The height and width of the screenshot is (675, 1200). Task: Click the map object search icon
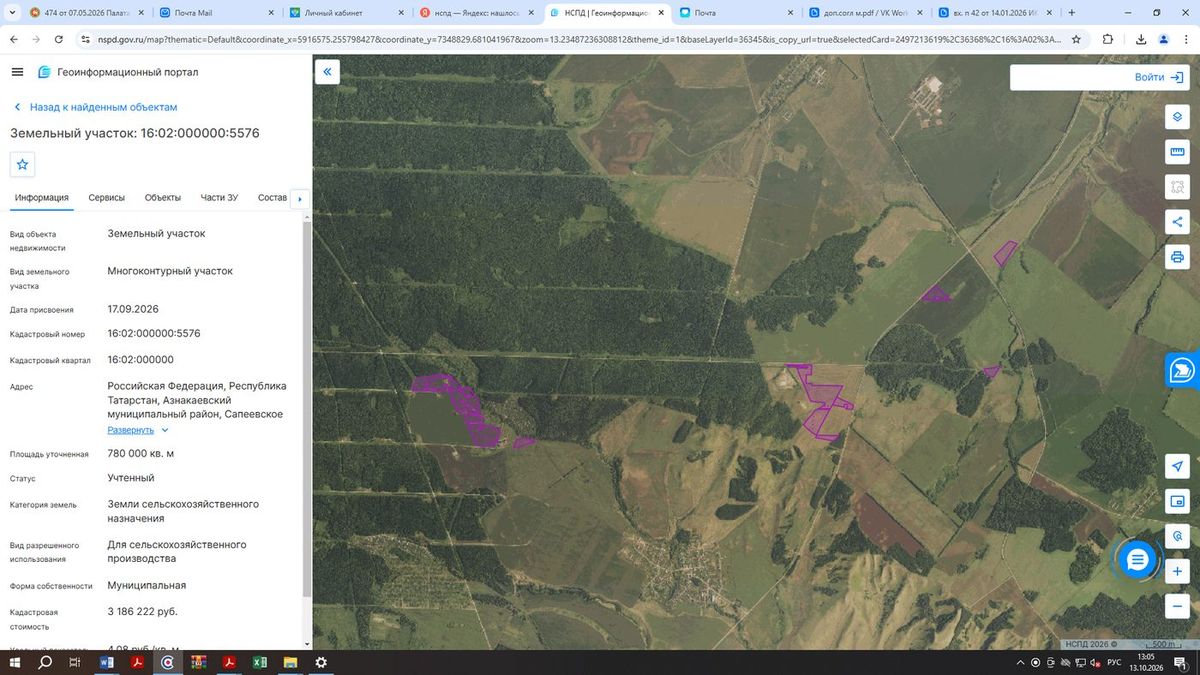[1177, 536]
